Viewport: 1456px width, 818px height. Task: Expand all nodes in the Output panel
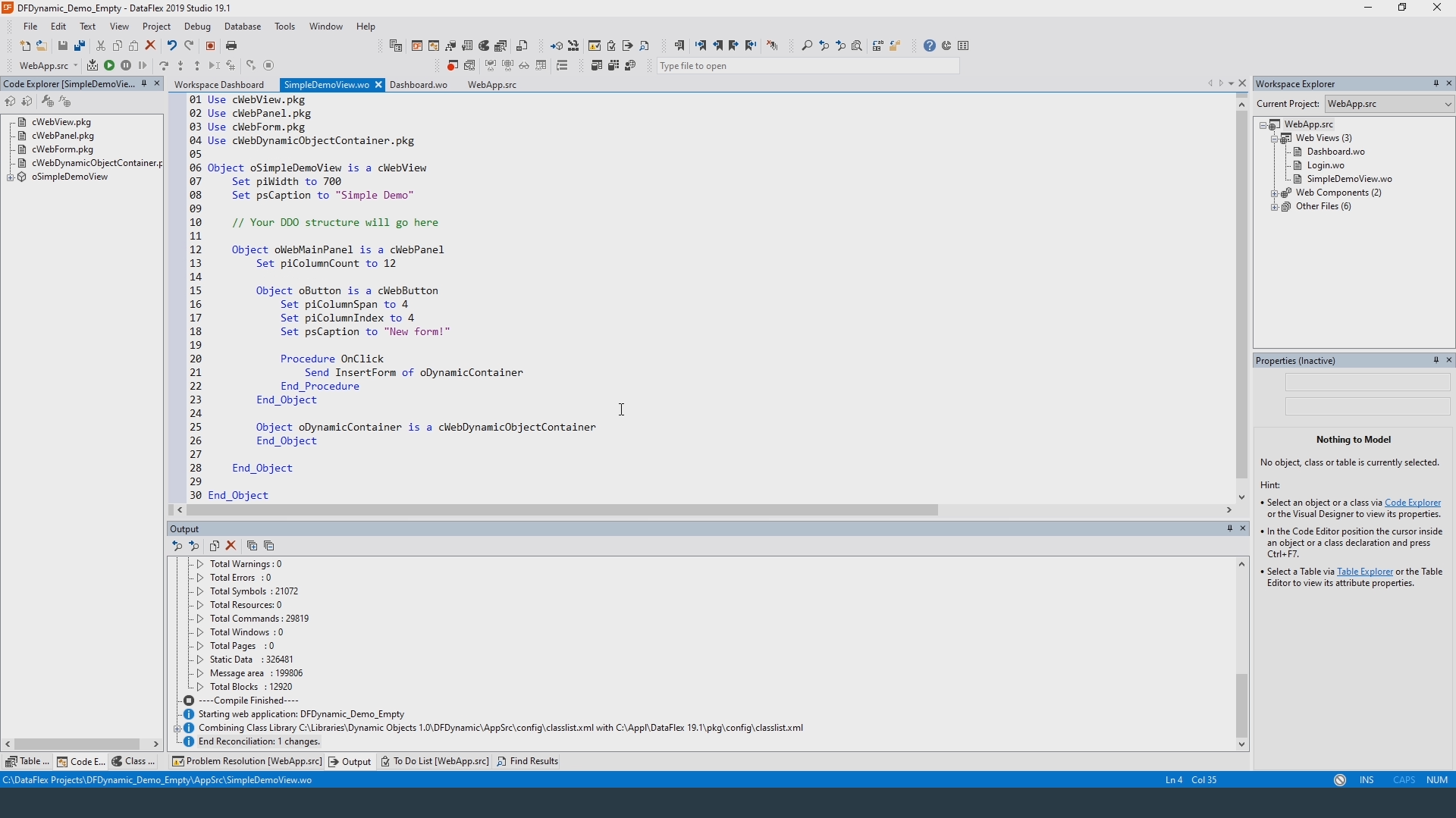coord(253,546)
